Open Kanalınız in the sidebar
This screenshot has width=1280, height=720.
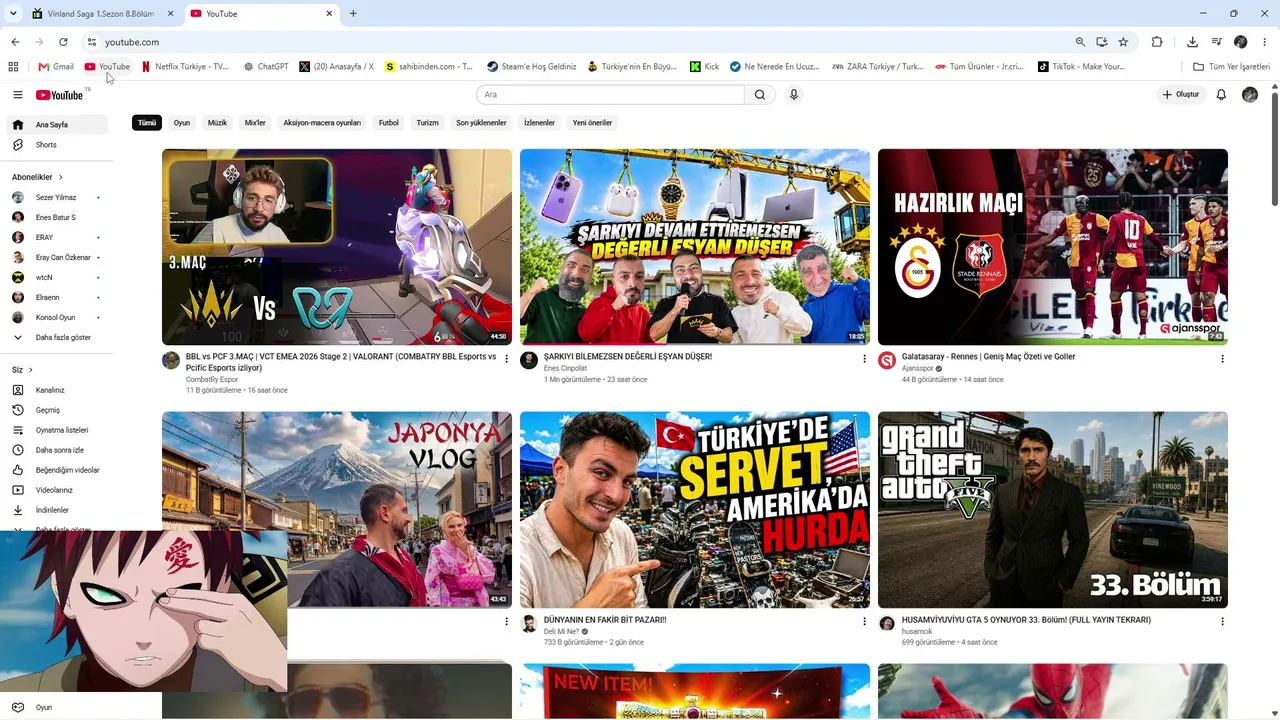(57, 390)
